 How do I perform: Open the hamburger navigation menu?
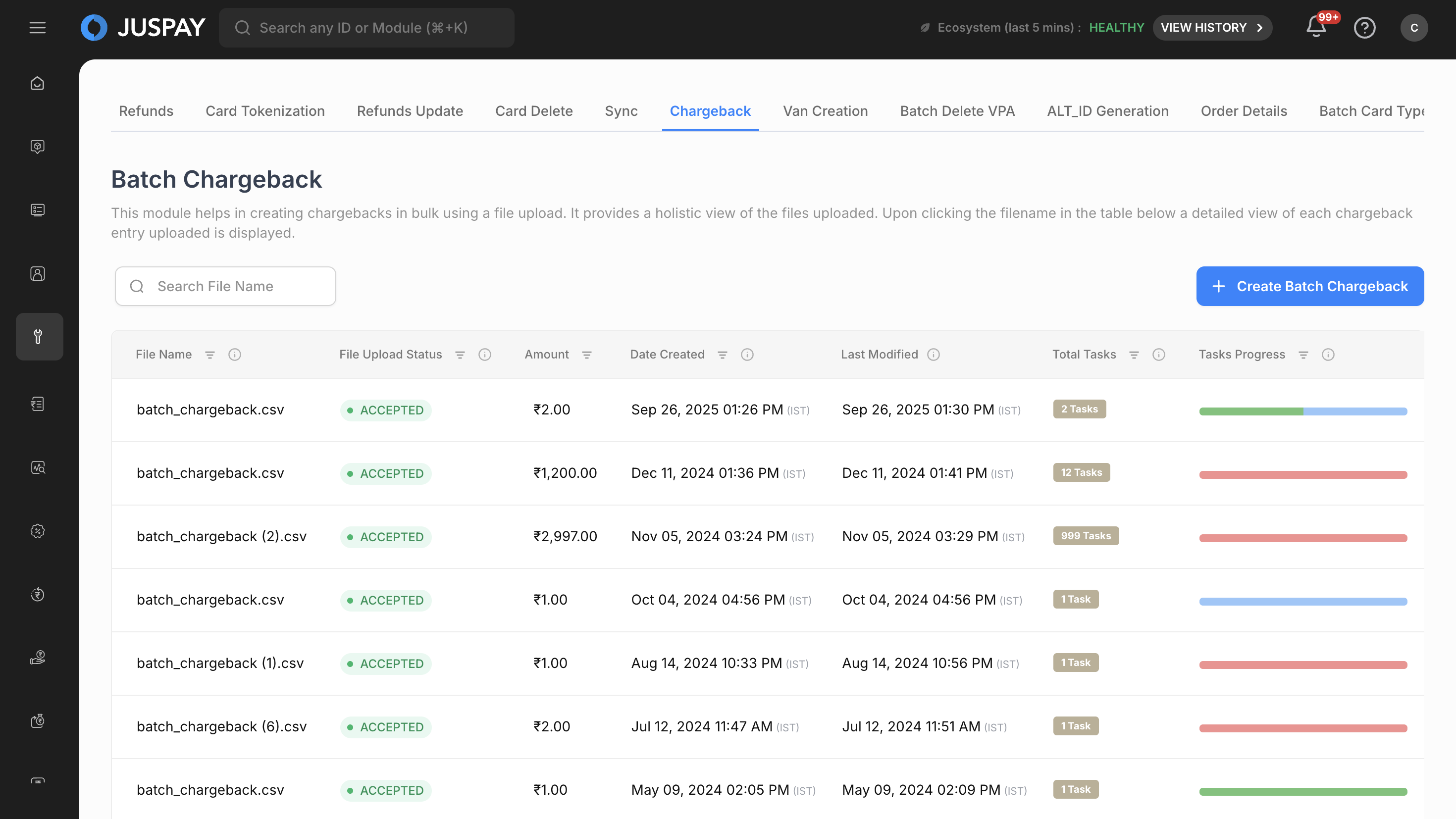pos(37,28)
